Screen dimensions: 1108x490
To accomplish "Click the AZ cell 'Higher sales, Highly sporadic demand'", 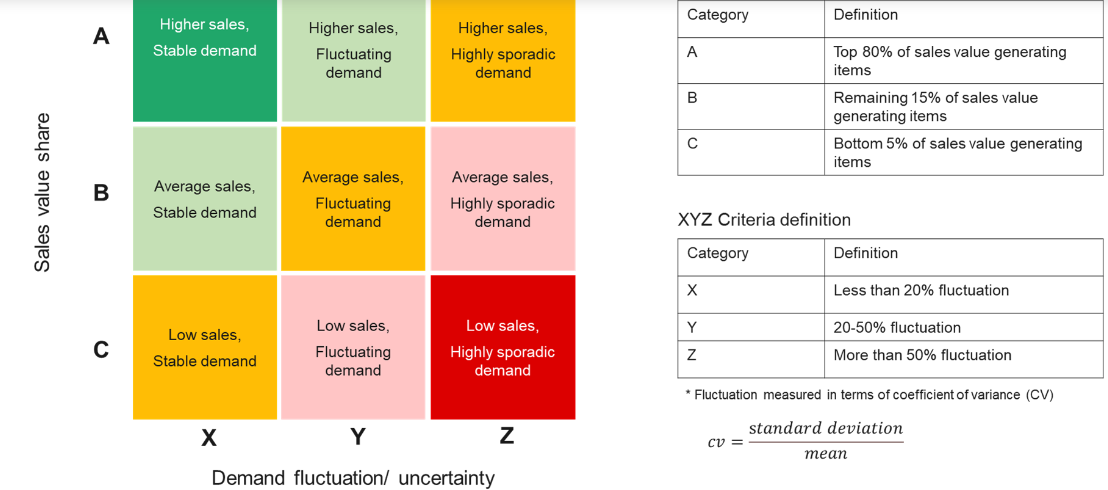I will (502, 61).
